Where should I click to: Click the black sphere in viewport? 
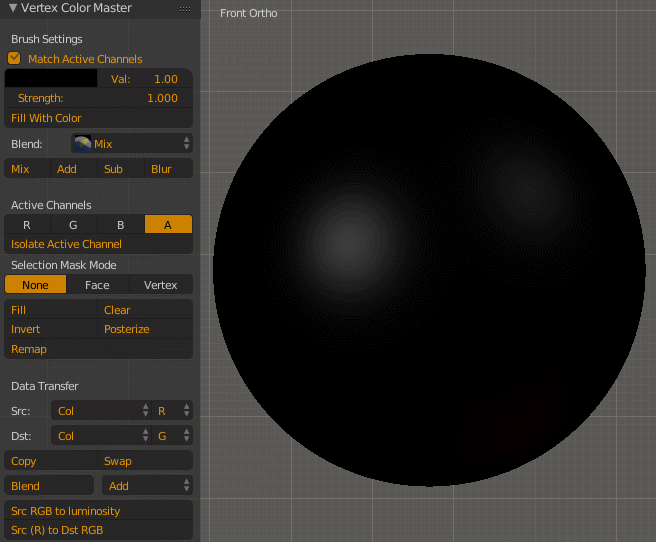pos(429,270)
